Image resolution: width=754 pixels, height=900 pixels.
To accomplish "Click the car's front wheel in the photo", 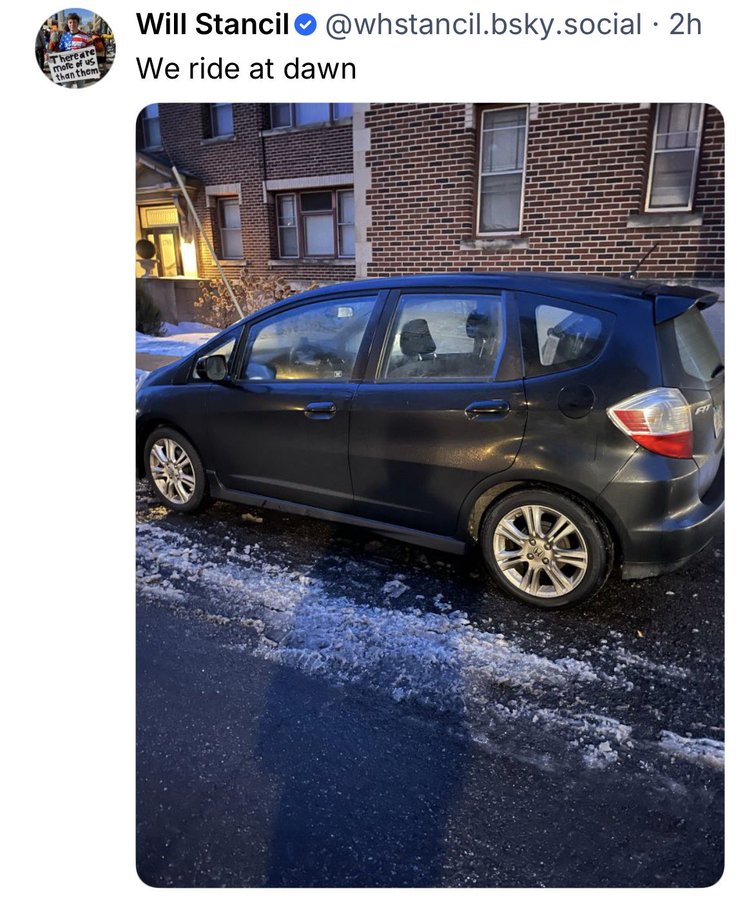I will (173, 471).
